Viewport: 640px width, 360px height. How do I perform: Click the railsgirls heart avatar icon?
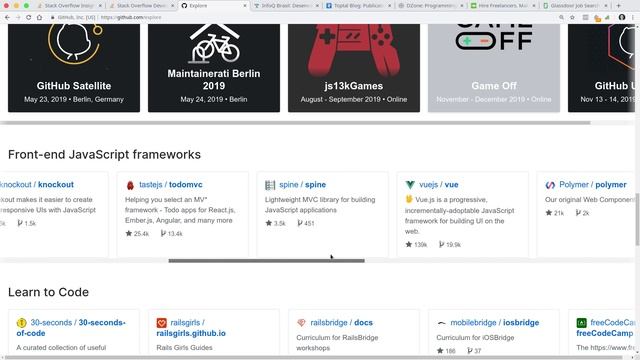161,323
